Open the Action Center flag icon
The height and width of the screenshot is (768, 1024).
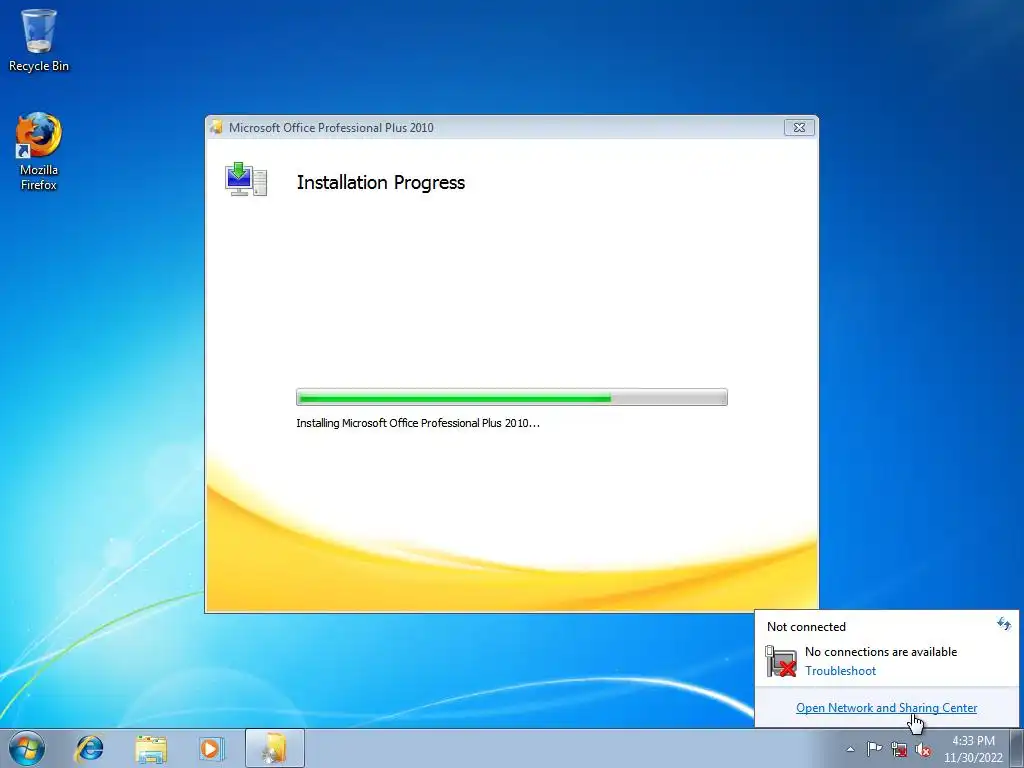[x=874, y=749]
